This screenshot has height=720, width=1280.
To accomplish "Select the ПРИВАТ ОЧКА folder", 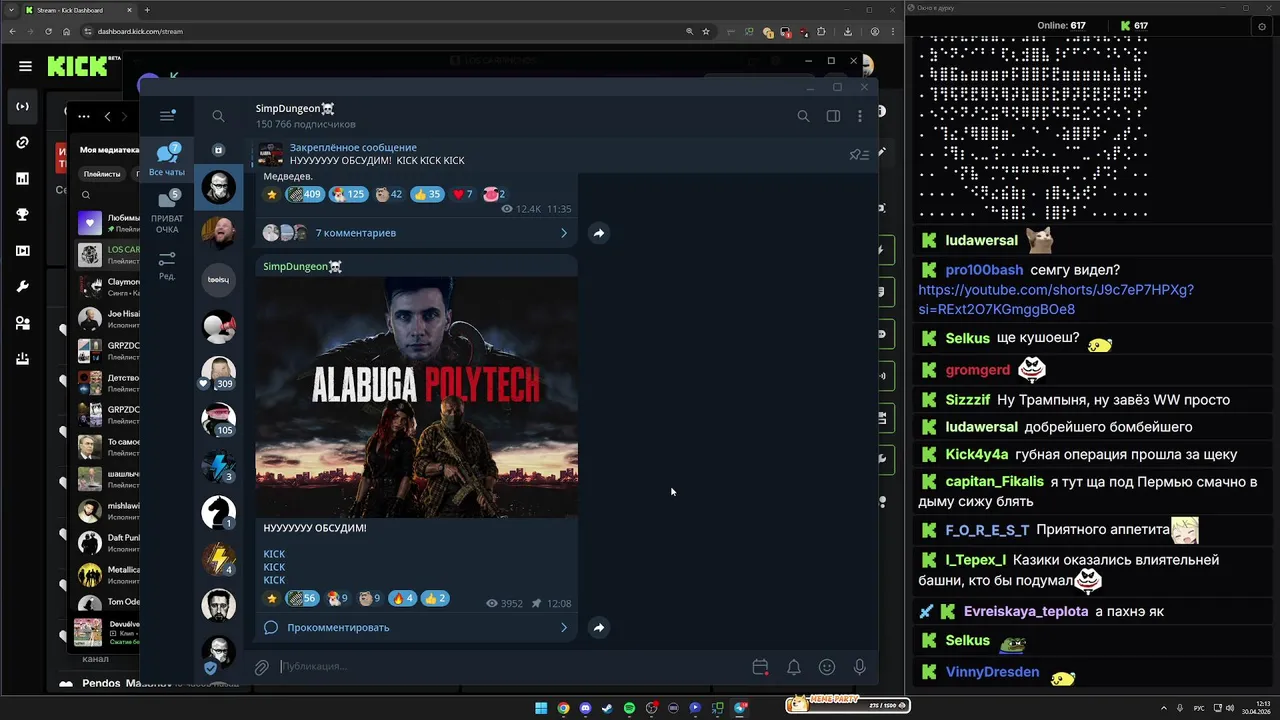I will pos(167,213).
